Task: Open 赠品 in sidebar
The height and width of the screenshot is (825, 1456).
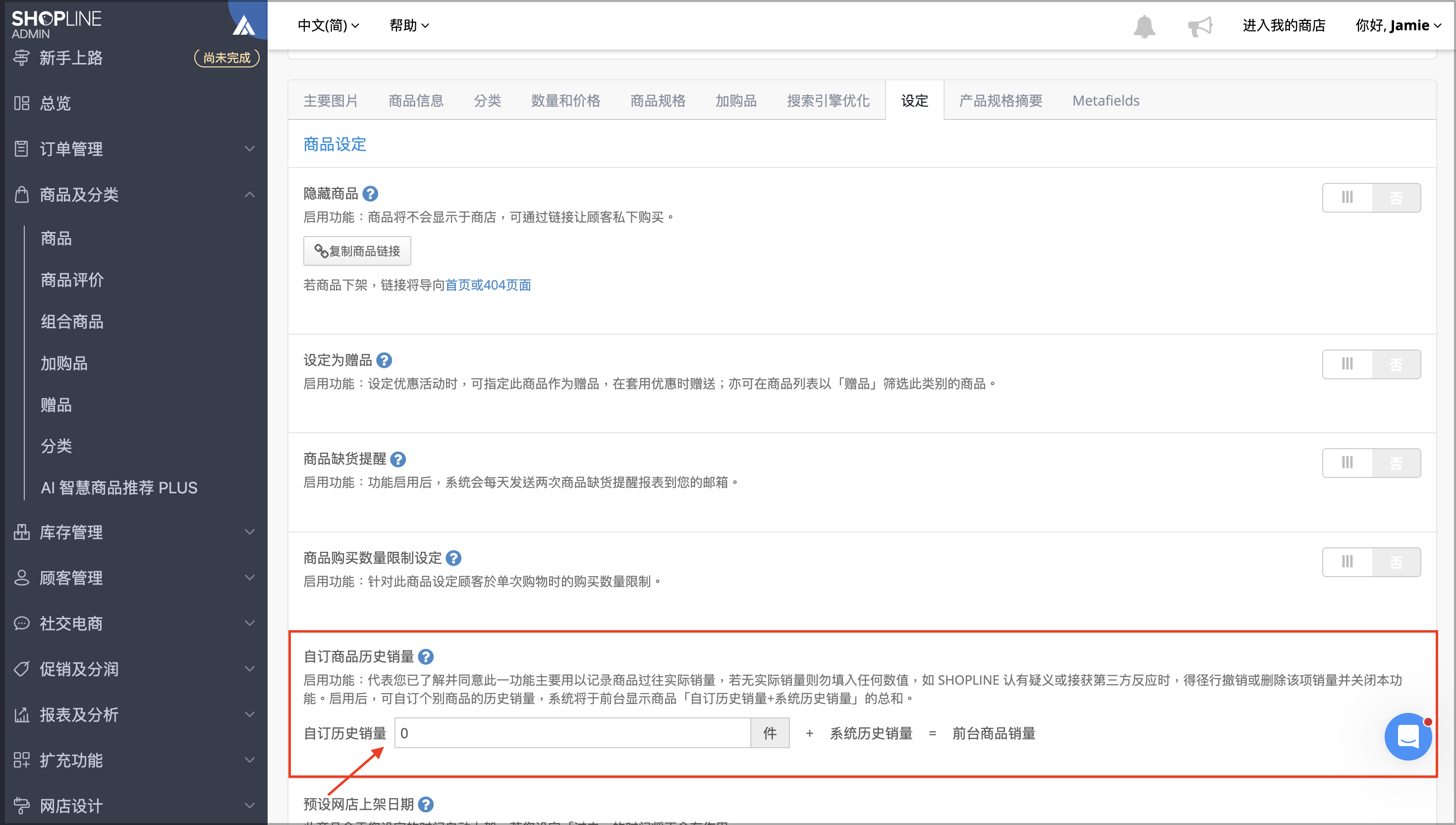Action: (56, 405)
